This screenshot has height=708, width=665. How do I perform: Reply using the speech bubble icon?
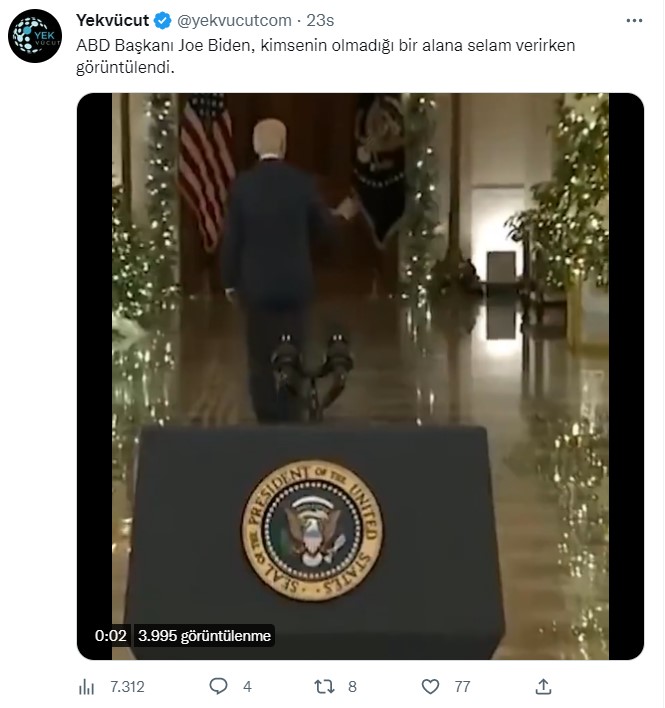tap(218, 687)
